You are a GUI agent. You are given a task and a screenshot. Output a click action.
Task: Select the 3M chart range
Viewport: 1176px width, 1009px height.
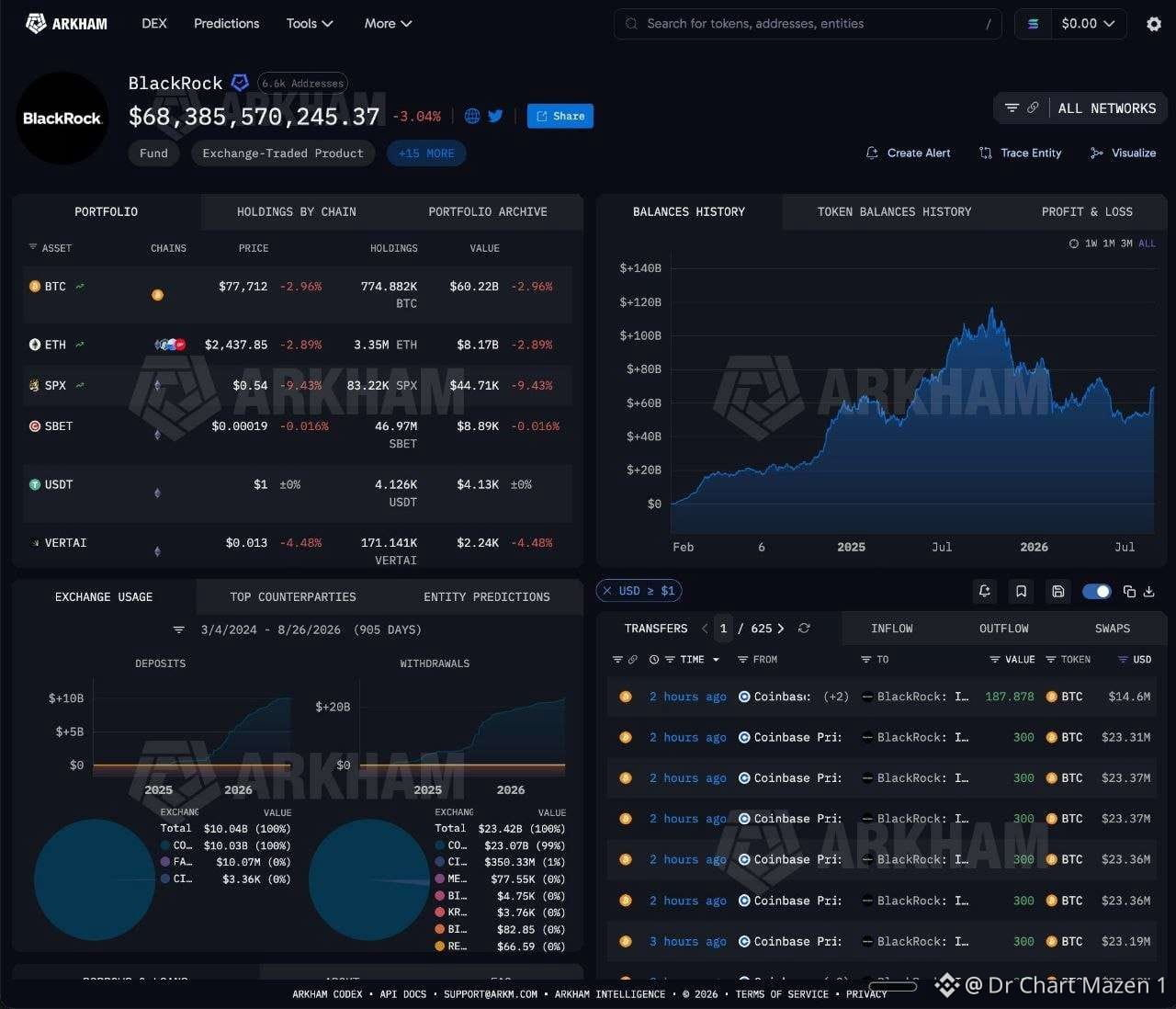1126,244
